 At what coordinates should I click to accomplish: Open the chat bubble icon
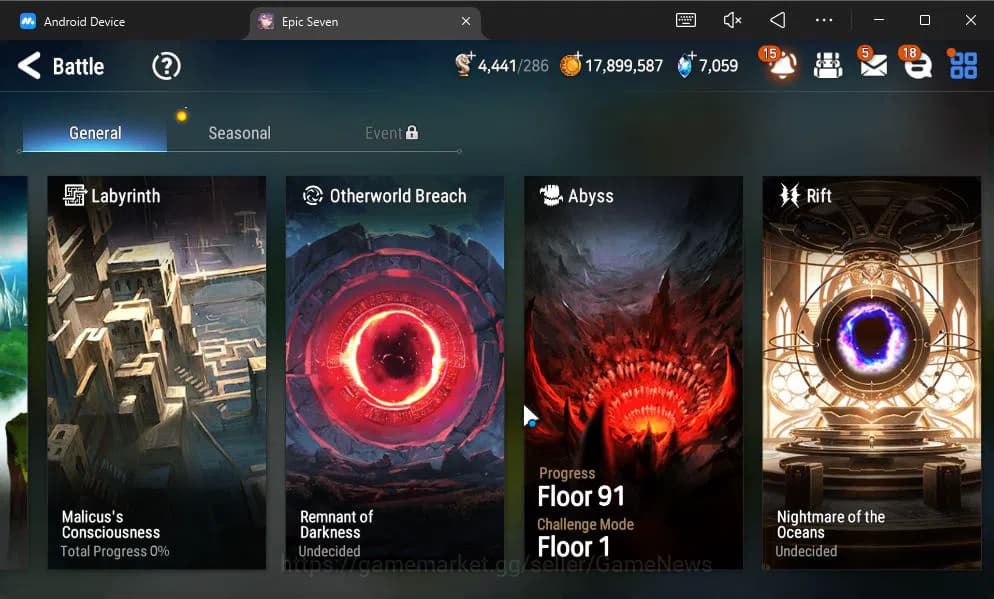917,67
